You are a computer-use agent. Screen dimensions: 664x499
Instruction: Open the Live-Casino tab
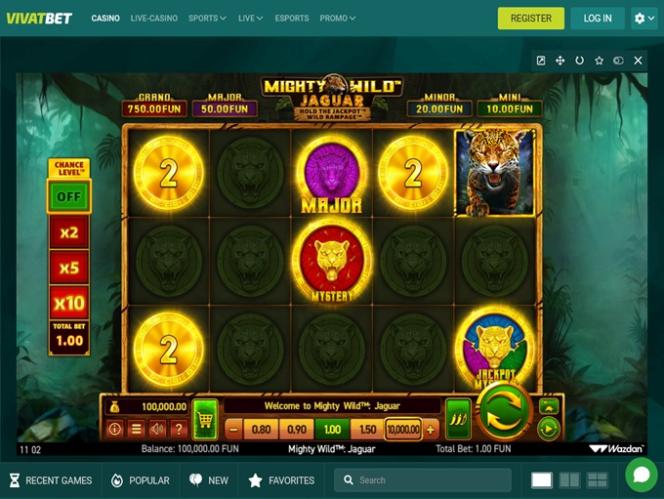(154, 18)
